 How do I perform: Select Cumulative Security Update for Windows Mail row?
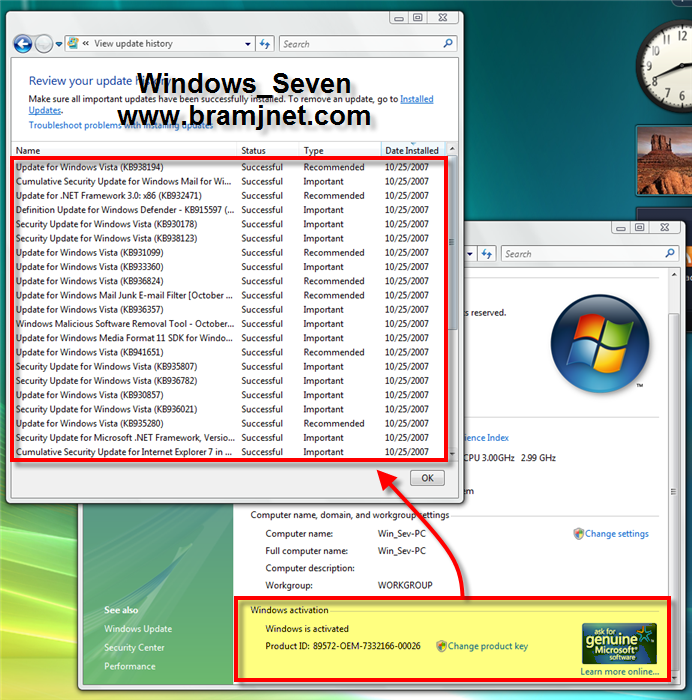pos(229,181)
